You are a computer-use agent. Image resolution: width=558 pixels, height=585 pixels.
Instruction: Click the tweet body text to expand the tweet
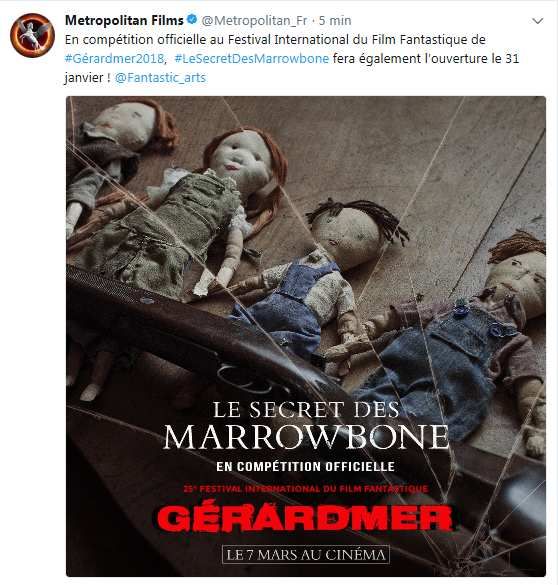(x=292, y=59)
